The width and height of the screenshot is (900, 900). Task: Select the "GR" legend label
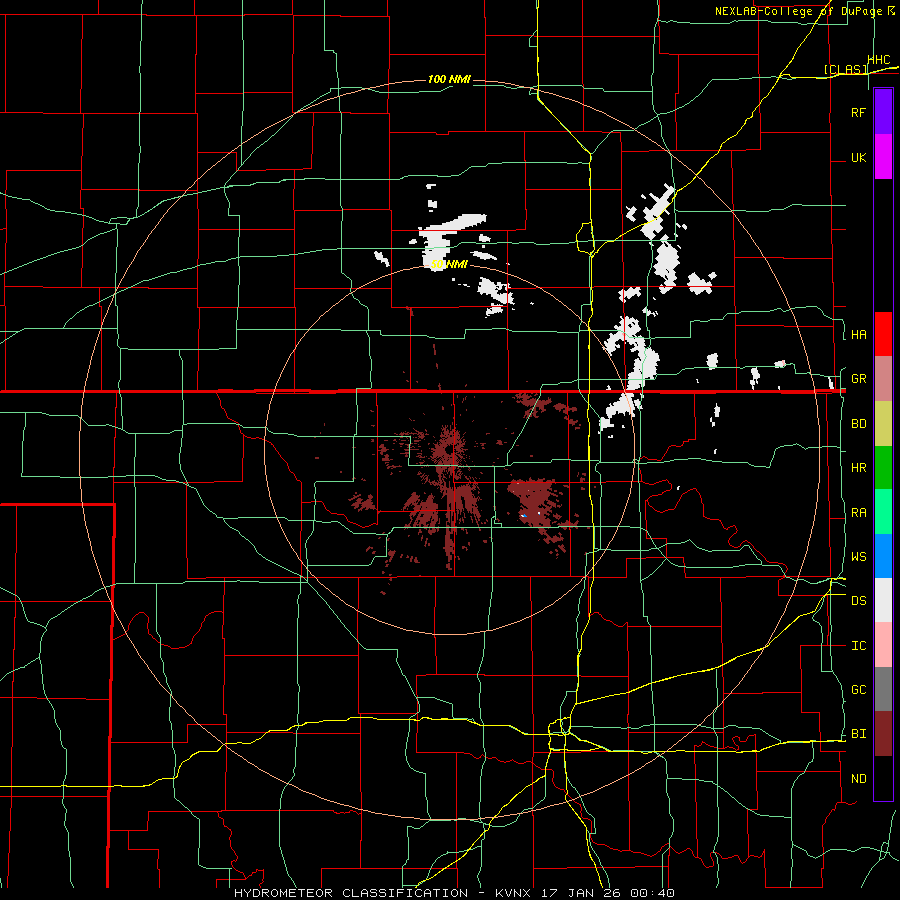tap(858, 379)
